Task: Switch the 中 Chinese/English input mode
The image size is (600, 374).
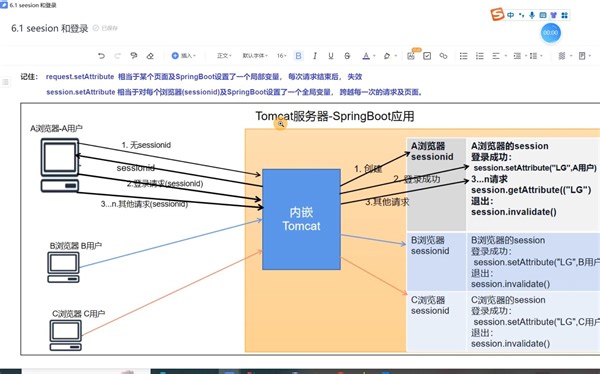Action: pos(510,15)
